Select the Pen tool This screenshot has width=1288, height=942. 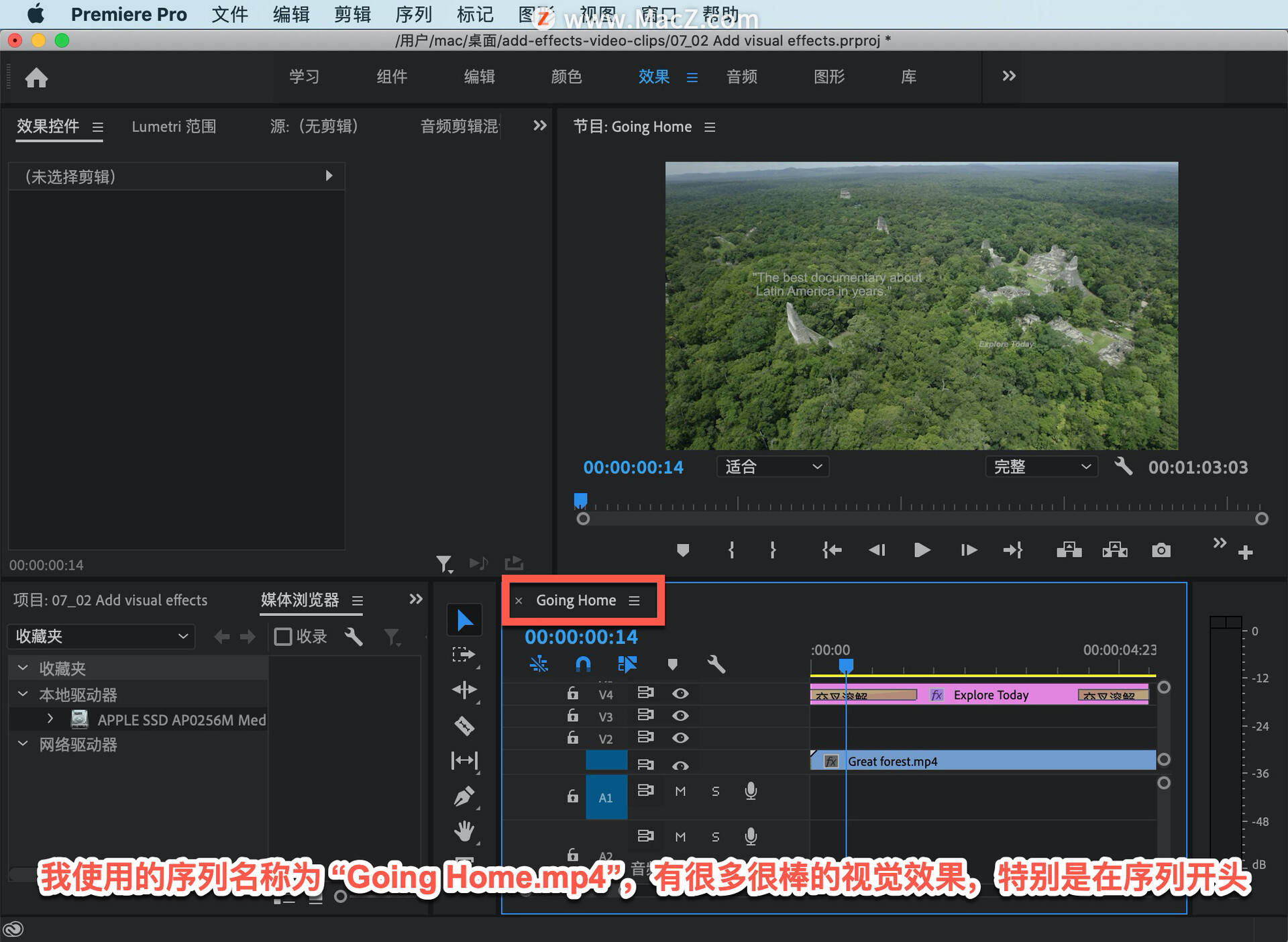[464, 796]
